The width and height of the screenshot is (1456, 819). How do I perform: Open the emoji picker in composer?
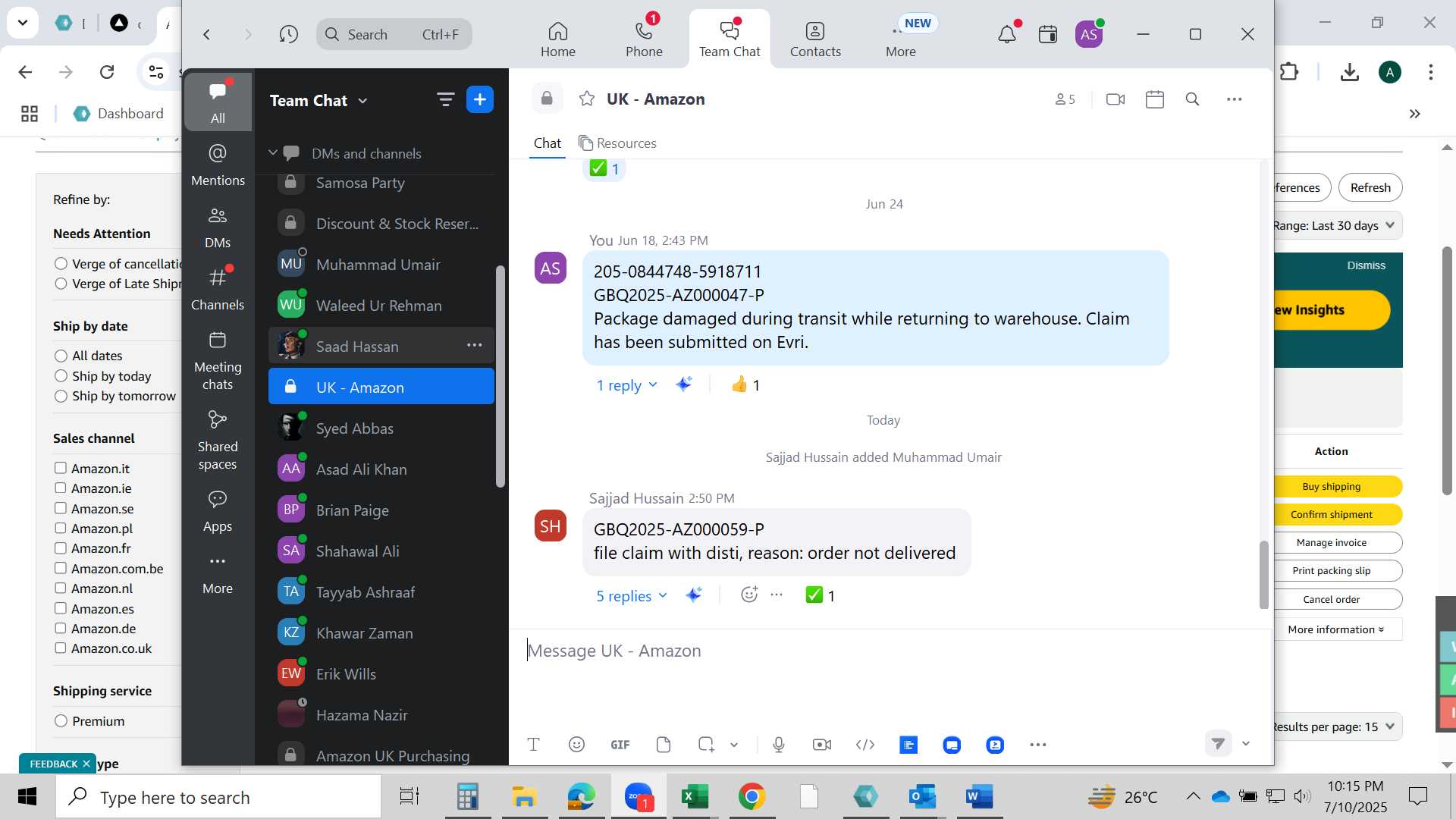click(576, 745)
